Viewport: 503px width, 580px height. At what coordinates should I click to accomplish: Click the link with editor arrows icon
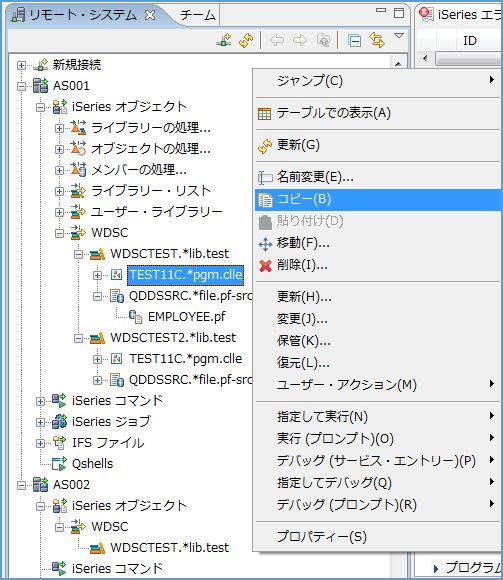pos(377,40)
